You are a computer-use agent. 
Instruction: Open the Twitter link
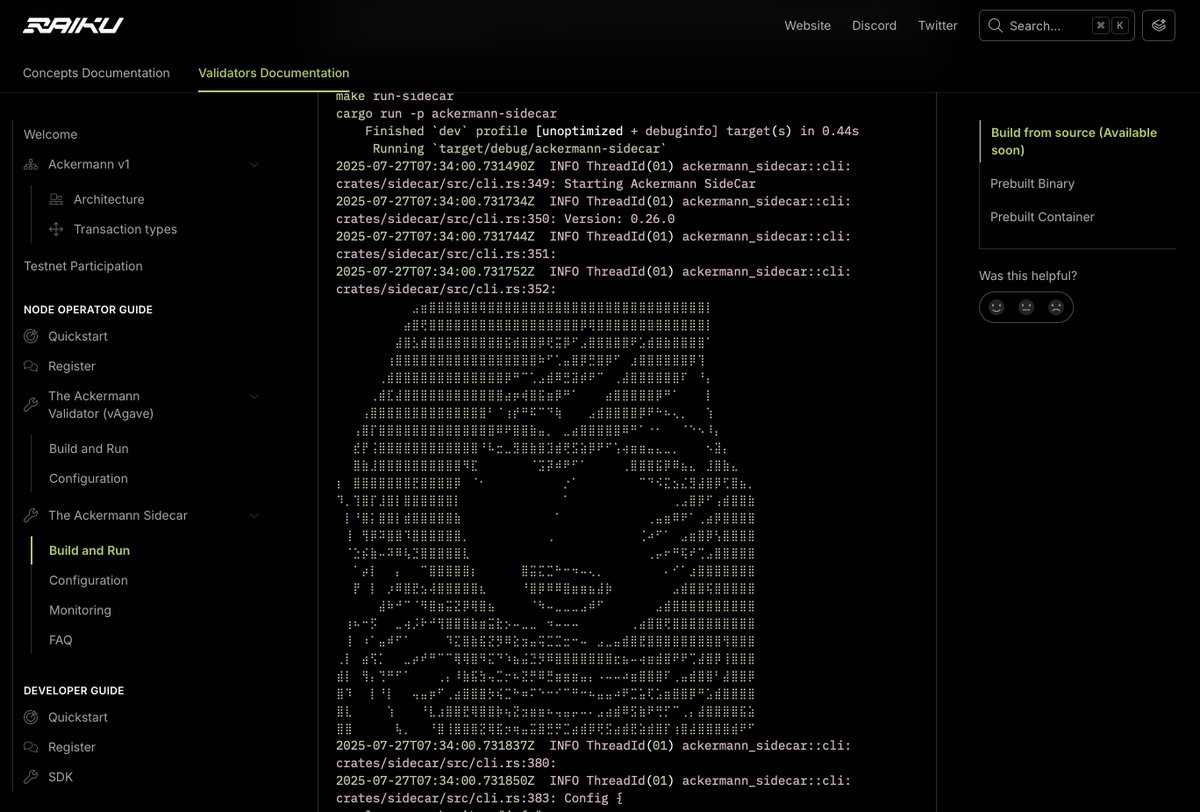click(x=938, y=26)
